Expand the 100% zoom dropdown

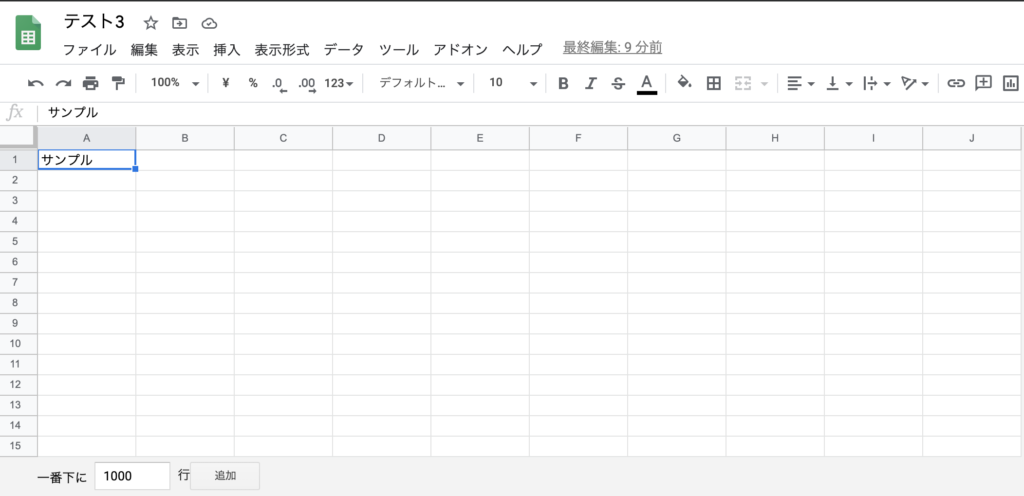click(x=175, y=83)
